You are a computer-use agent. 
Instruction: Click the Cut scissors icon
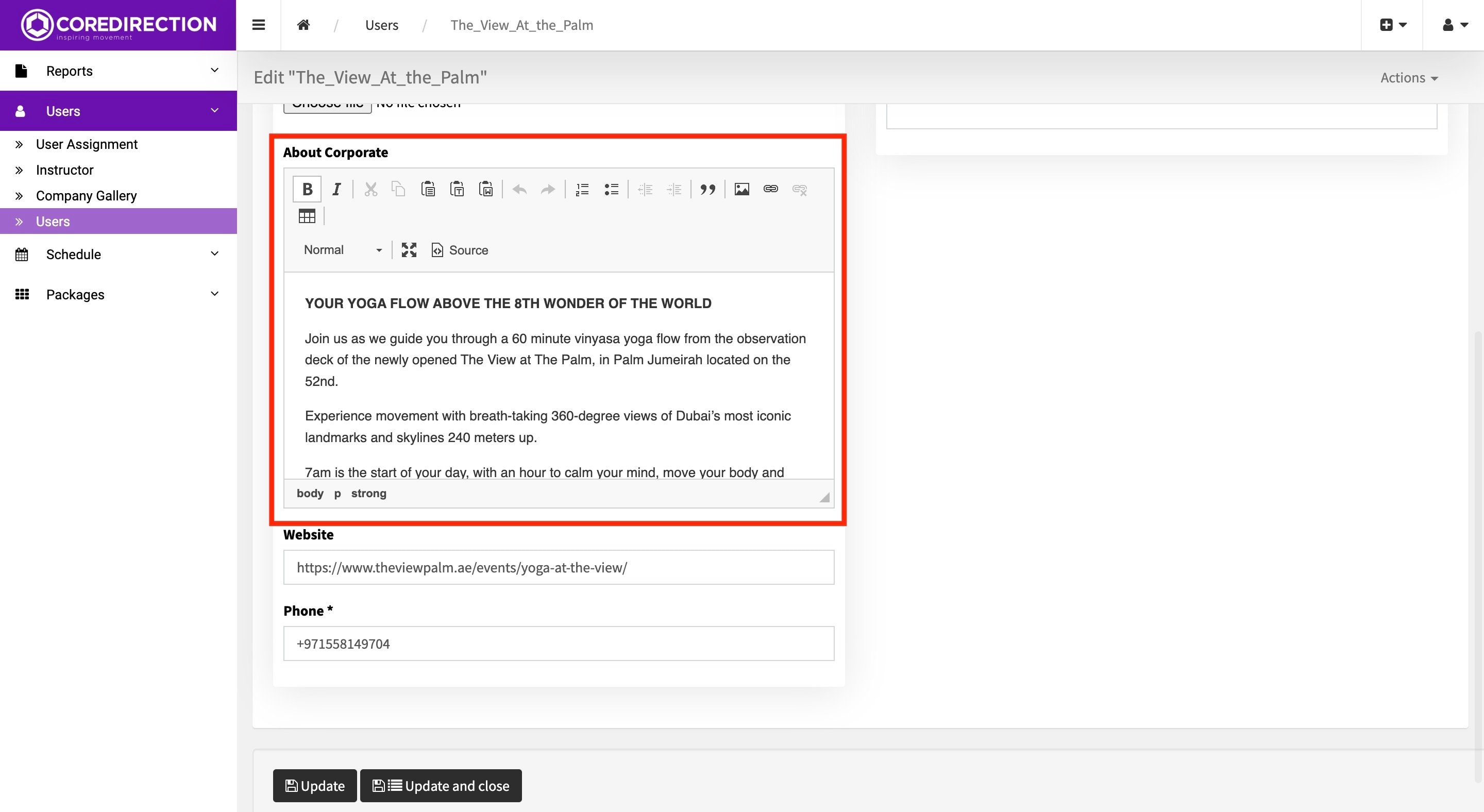coord(370,189)
